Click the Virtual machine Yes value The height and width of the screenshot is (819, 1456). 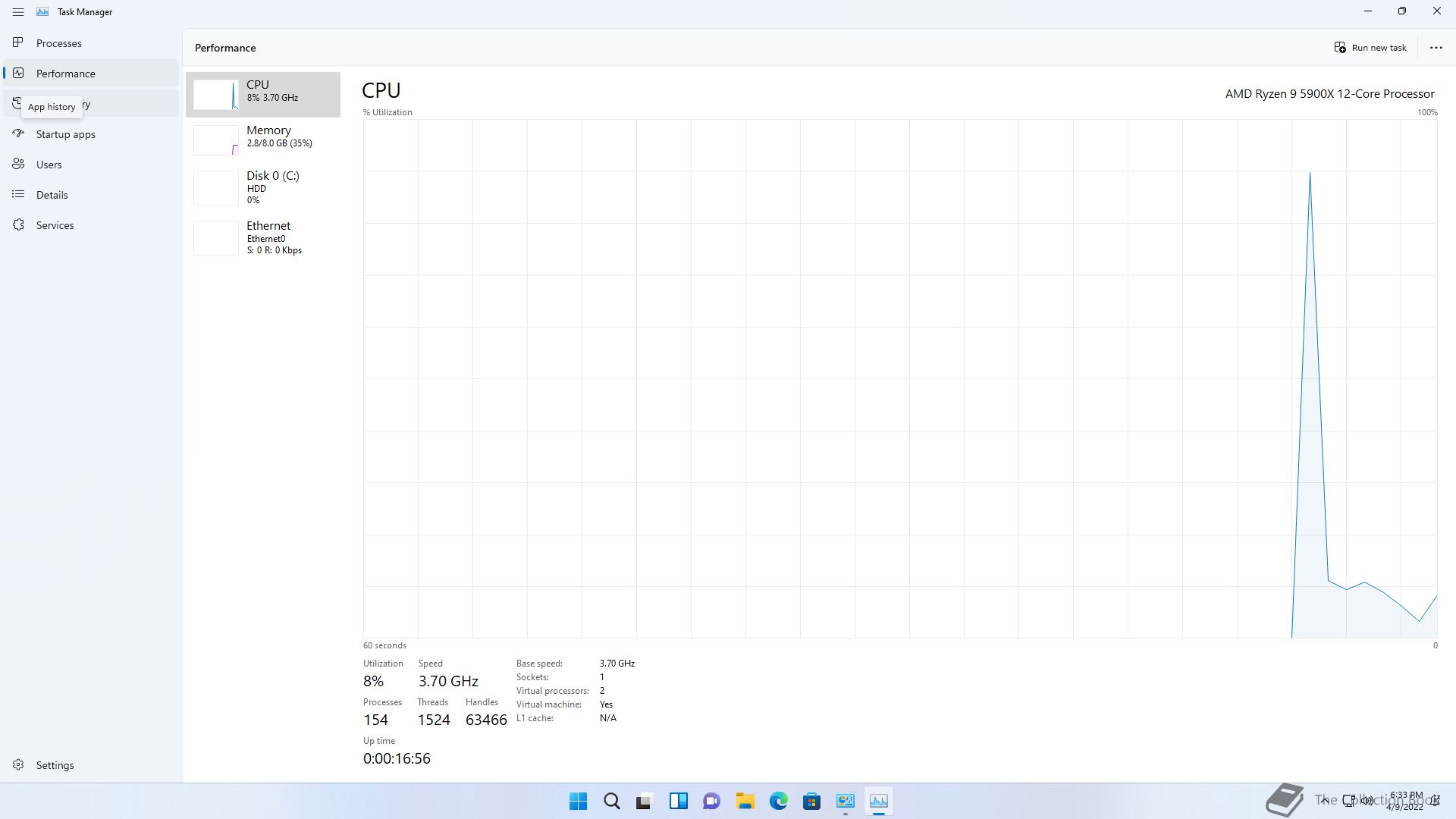coord(606,704)
